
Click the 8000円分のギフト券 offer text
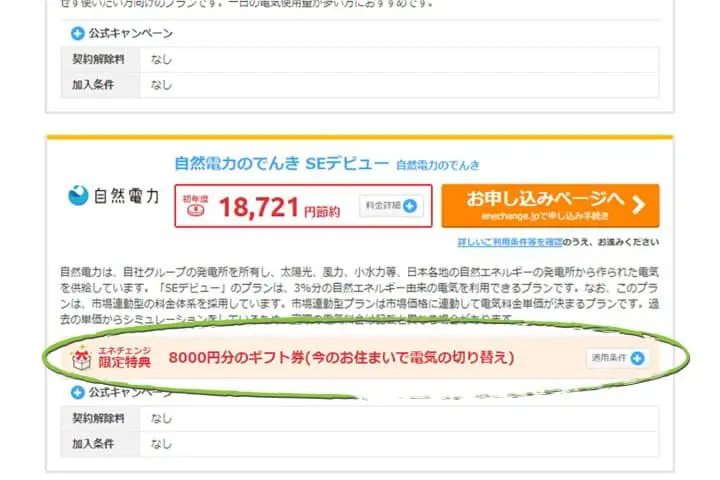pos(340,357)
